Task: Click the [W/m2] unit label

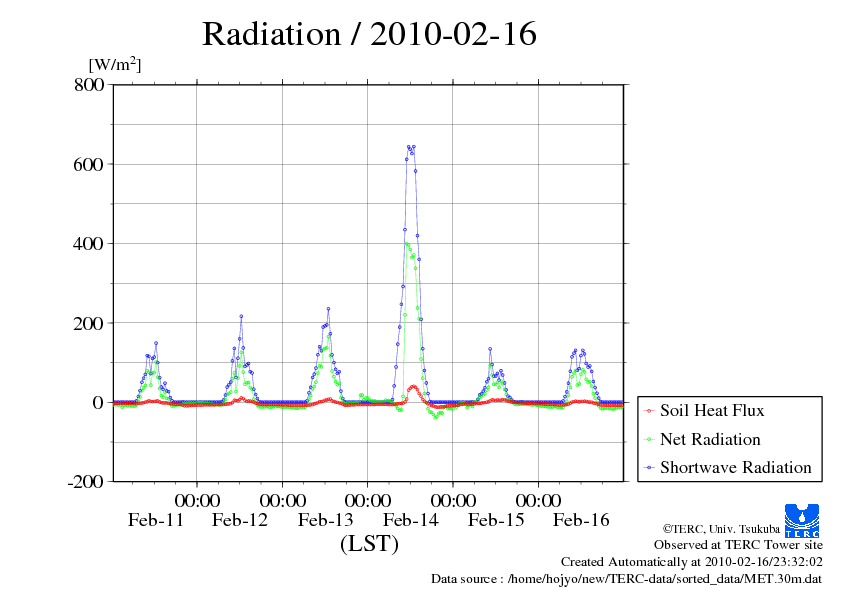Action: pos(114,64)
